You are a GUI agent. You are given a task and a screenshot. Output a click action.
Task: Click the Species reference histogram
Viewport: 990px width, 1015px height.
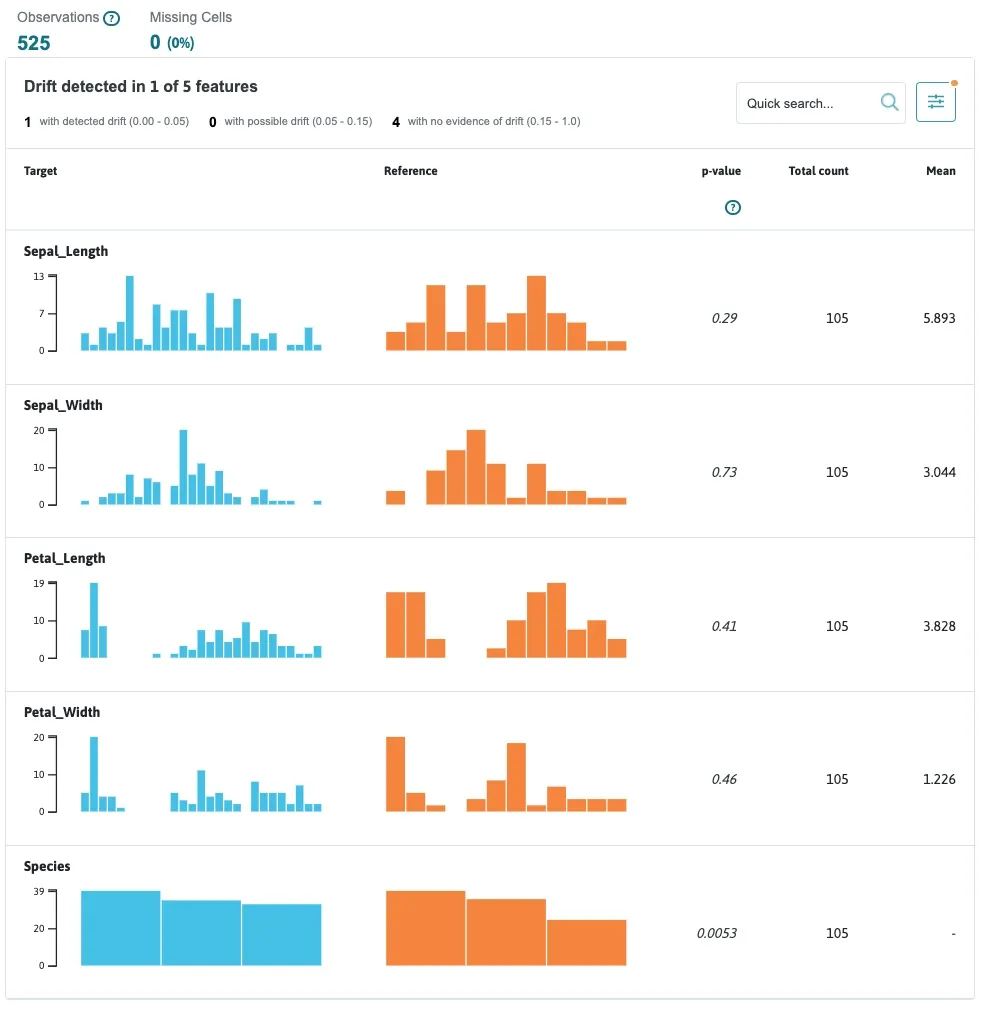pos(505,930)
